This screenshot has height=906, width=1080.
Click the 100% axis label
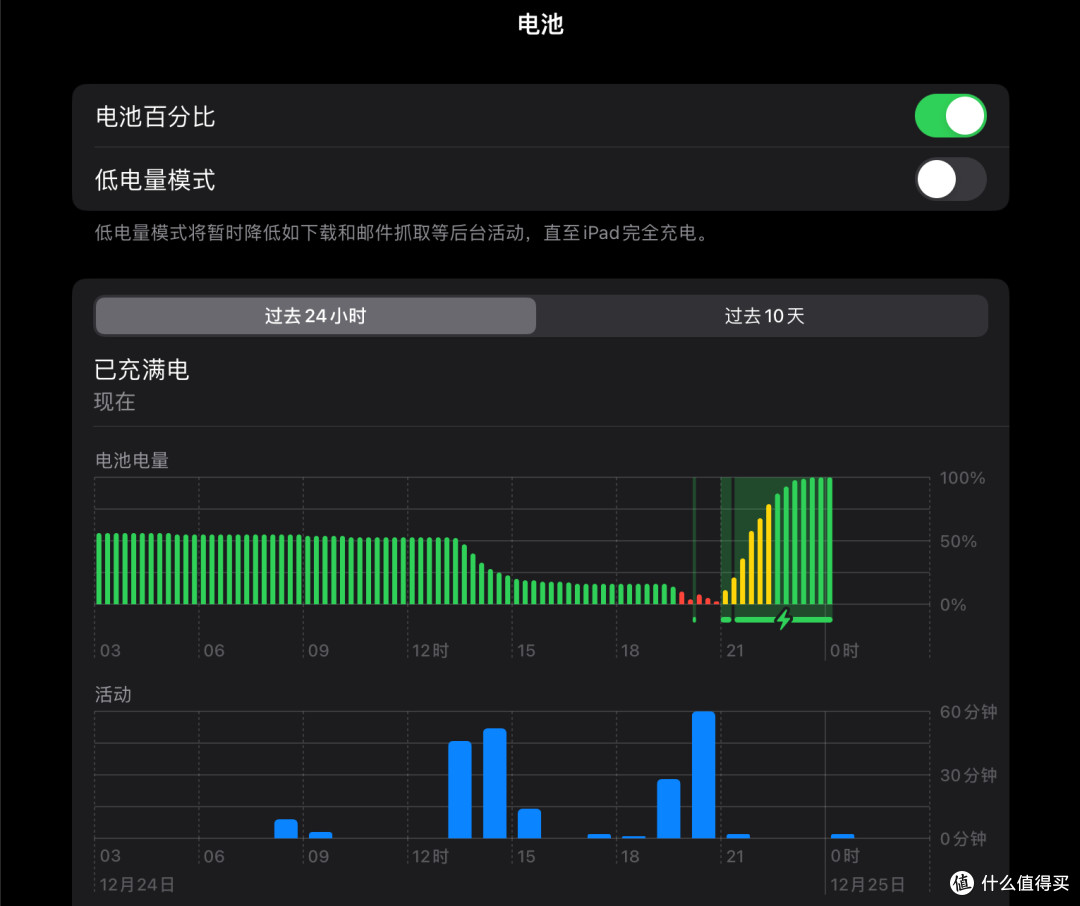click(962, 478)
